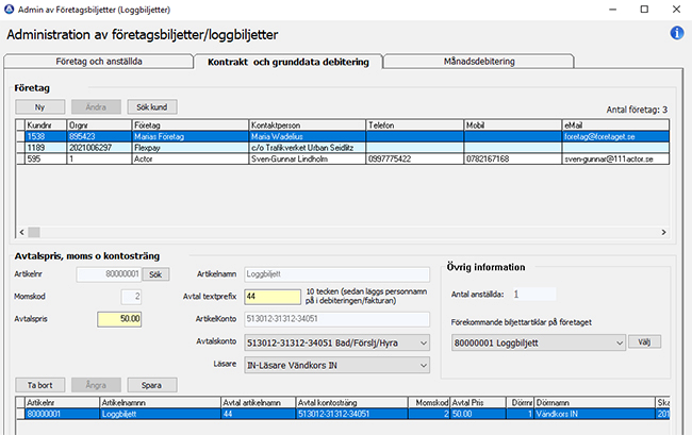Click Avtal Pris column header

pos(478,403)
